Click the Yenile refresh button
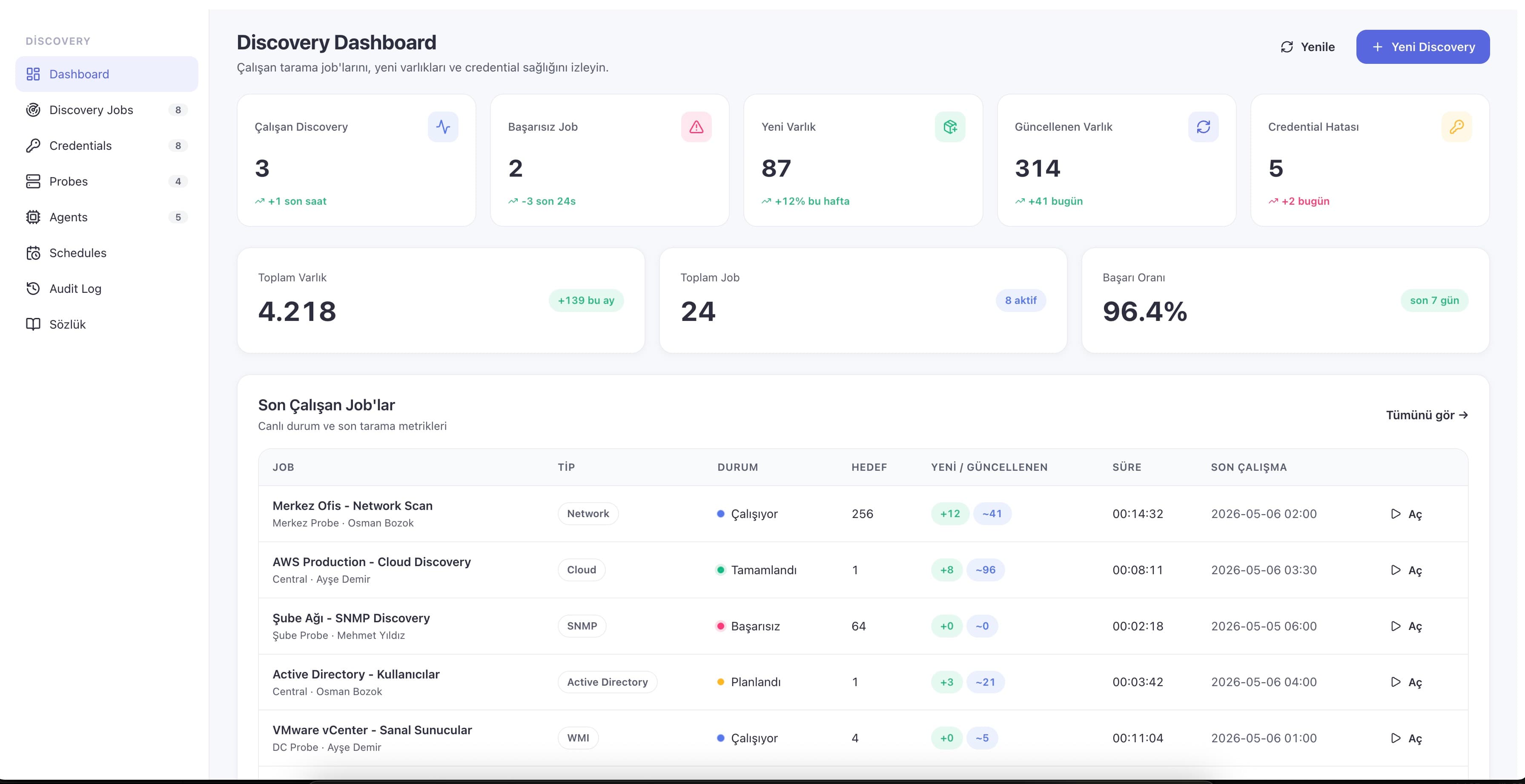Image resolution: width=1525 pixels, height=784 pixels. (x=1307, y=47)
